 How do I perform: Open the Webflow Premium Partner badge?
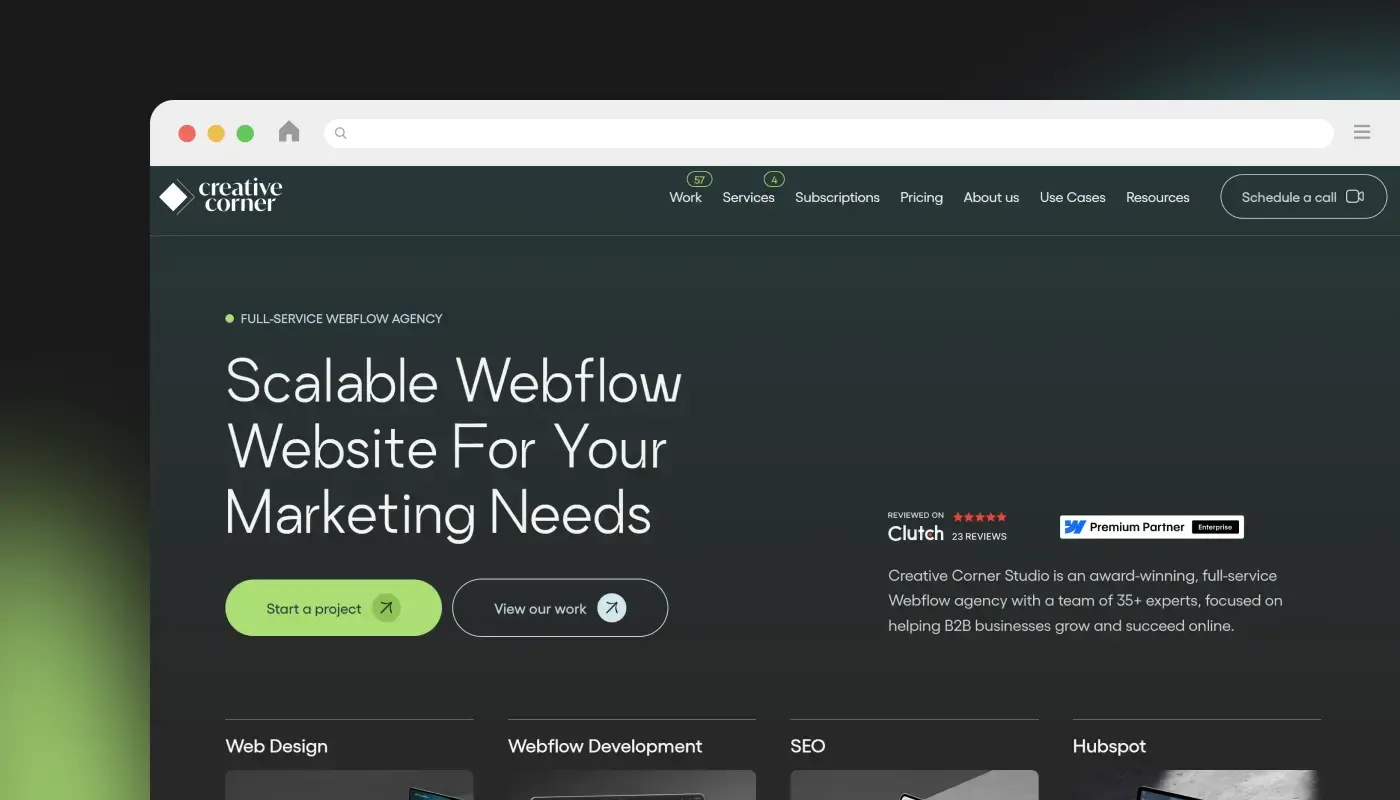coord(1152,527)
